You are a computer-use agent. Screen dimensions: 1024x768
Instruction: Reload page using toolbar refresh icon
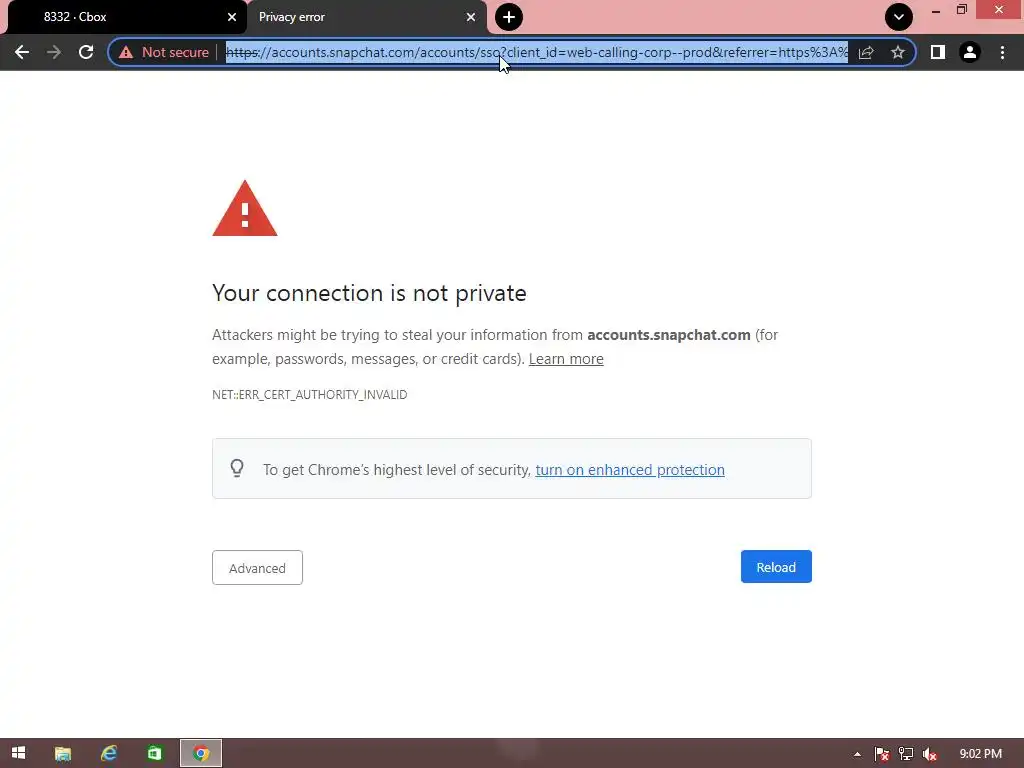[86, 52]
